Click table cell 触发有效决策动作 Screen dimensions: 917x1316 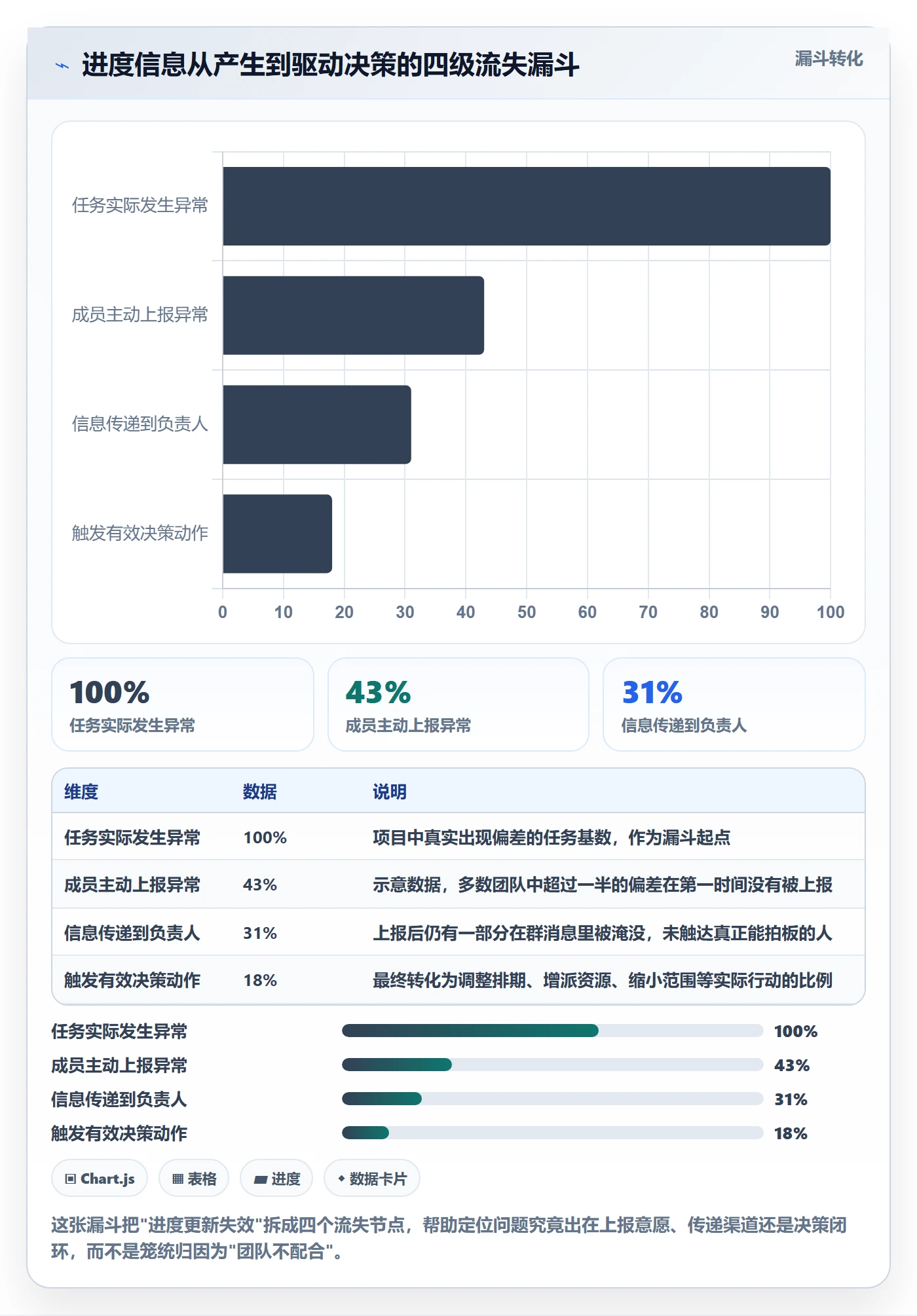132,980
